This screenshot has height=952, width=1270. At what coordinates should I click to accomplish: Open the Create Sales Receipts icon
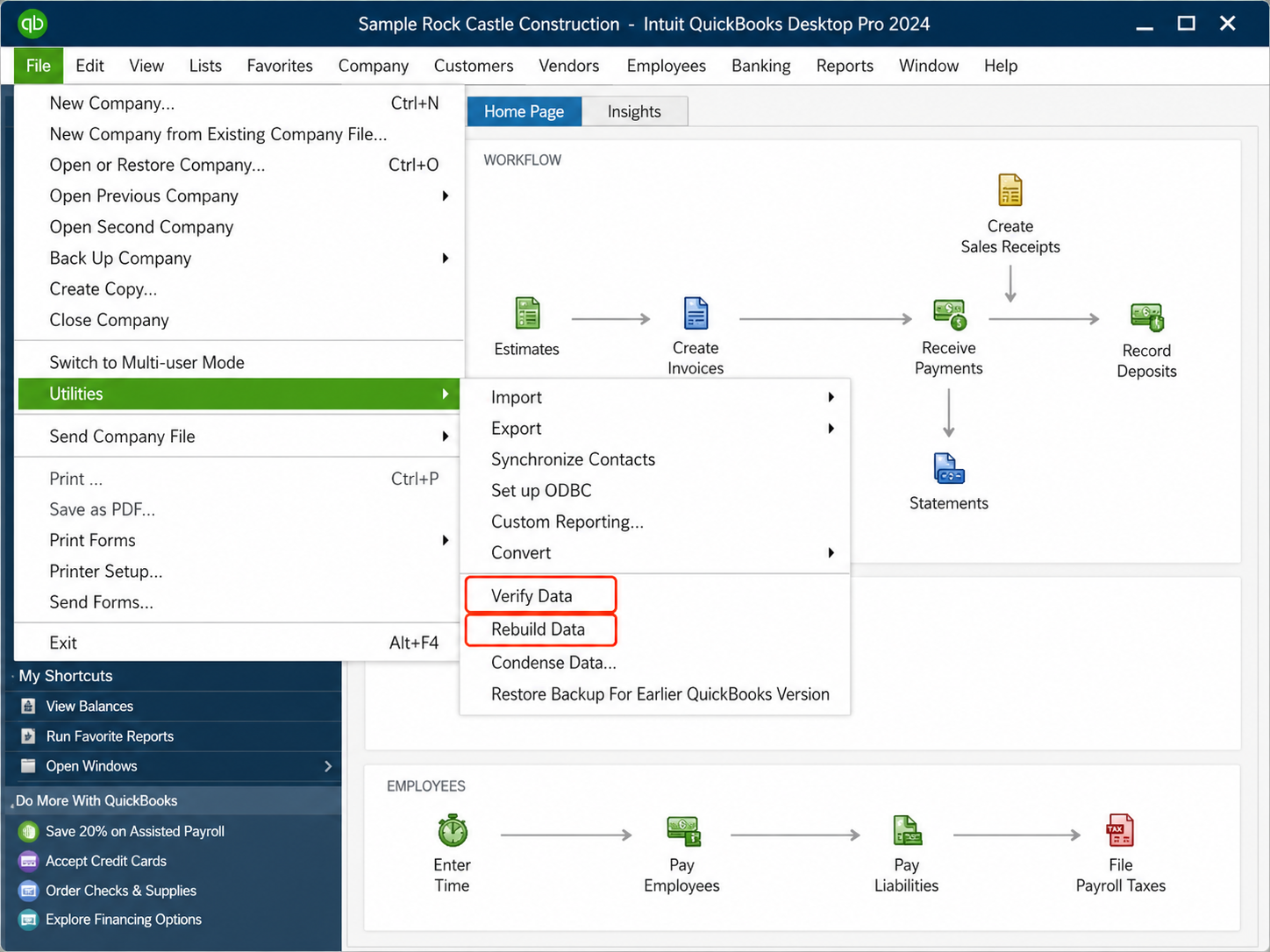click(1010, 190)
